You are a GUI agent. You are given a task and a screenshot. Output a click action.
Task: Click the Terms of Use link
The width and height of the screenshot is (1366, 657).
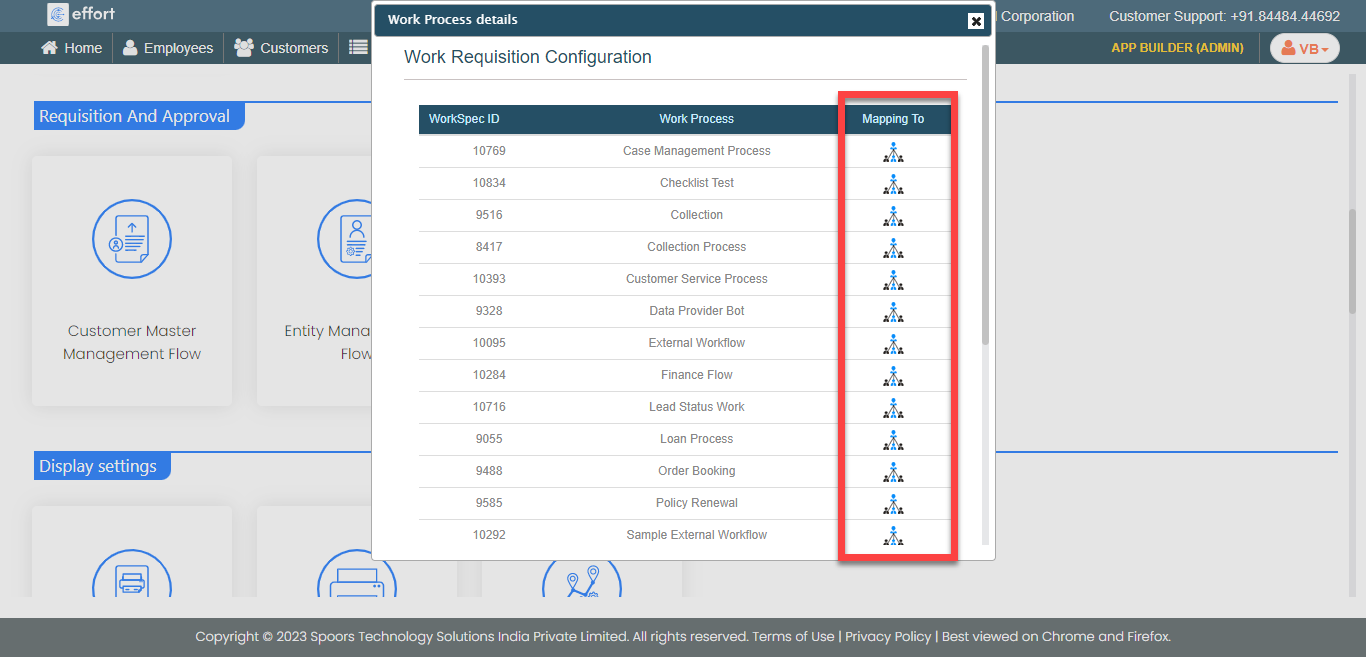click(793, 637)
